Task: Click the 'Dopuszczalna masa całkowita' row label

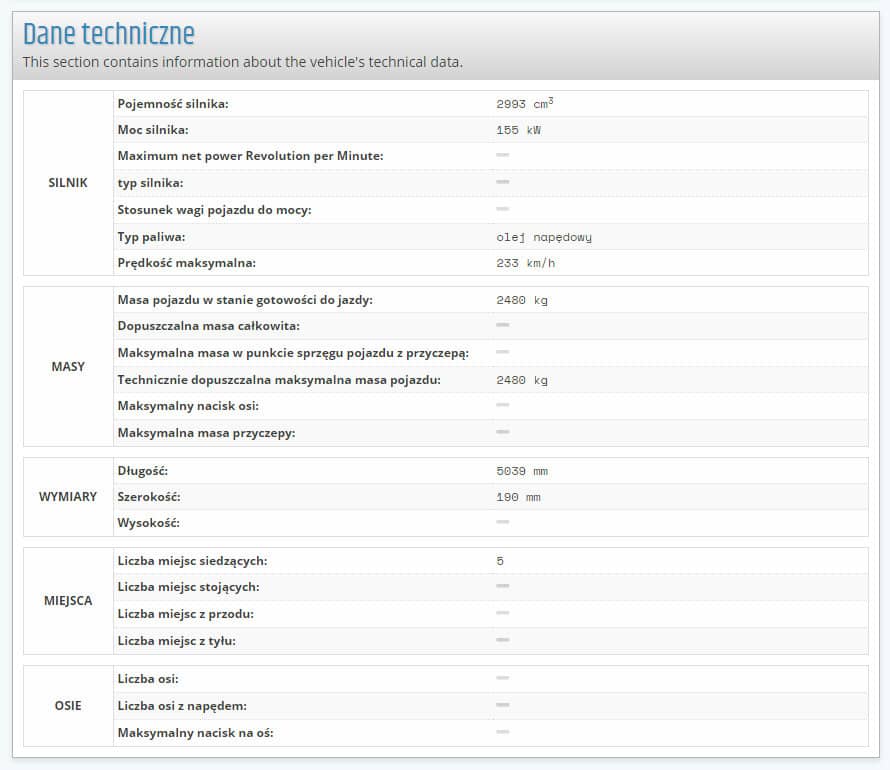Action: click(209, 326)
